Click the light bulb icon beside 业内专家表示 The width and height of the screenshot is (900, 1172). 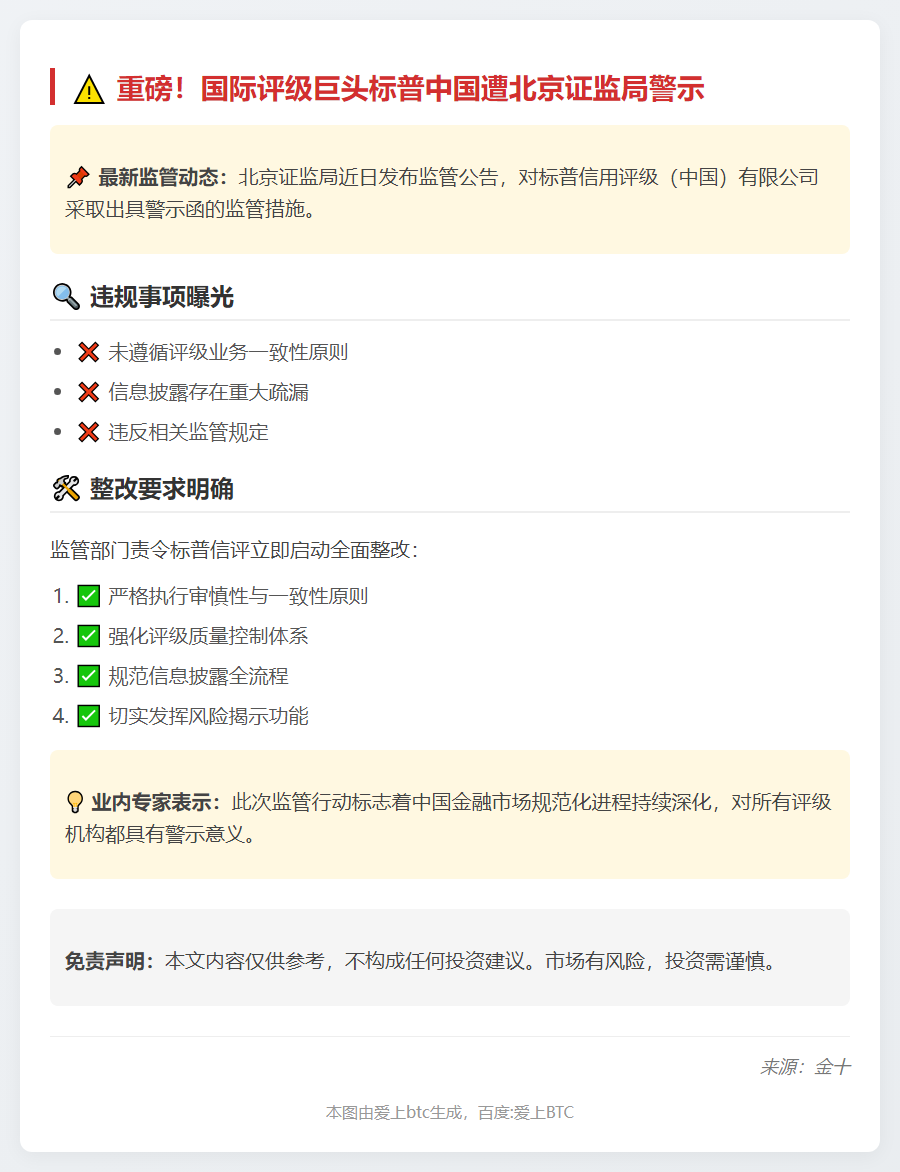pos(75,802)
